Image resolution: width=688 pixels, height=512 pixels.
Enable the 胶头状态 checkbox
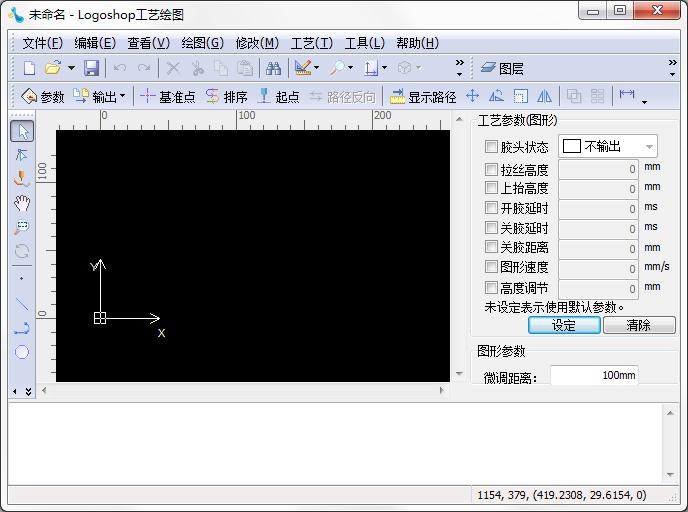pyautogui.click(x=491, y=147)
